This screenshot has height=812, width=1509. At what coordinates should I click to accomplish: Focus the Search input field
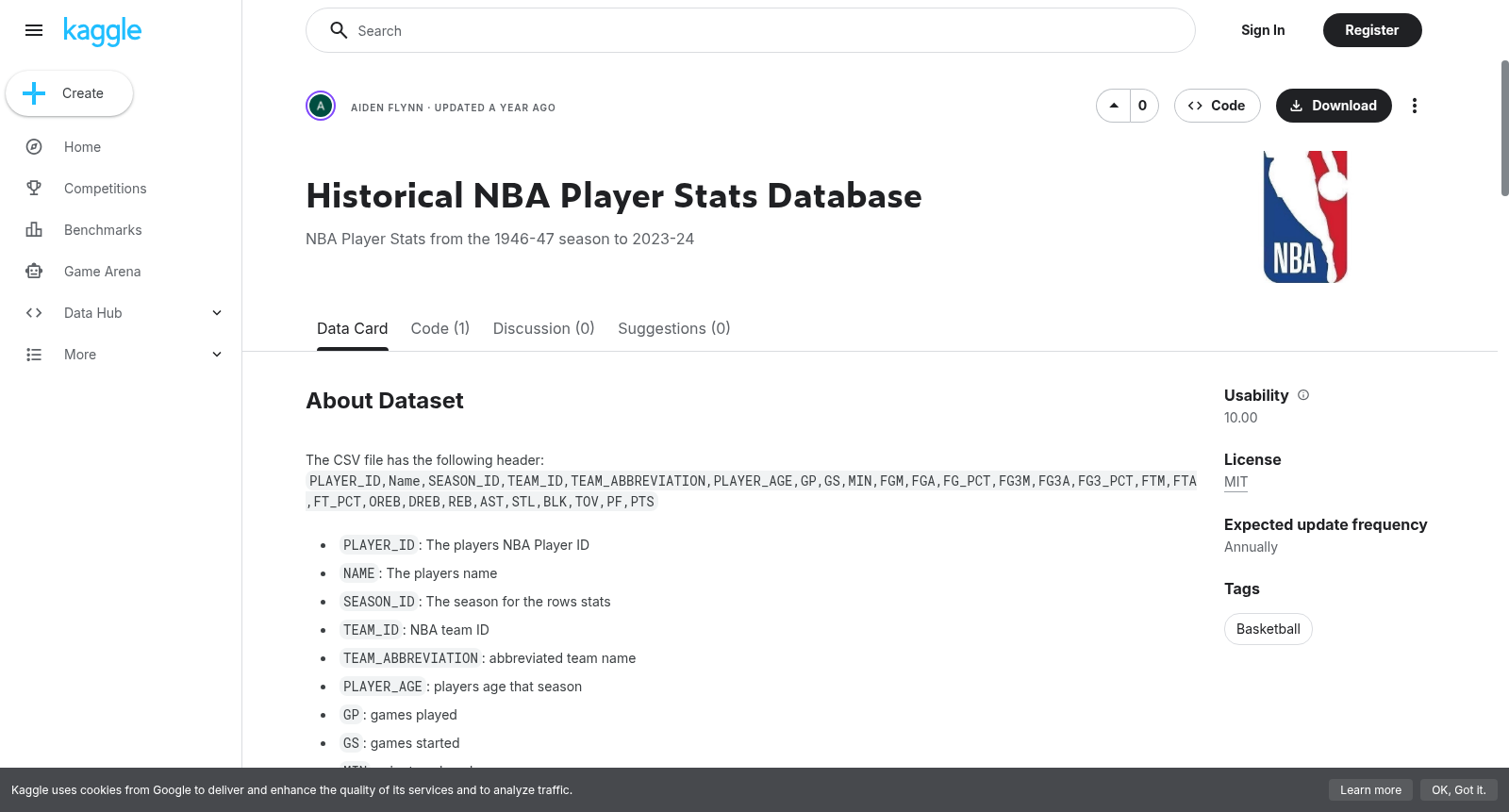751,30
